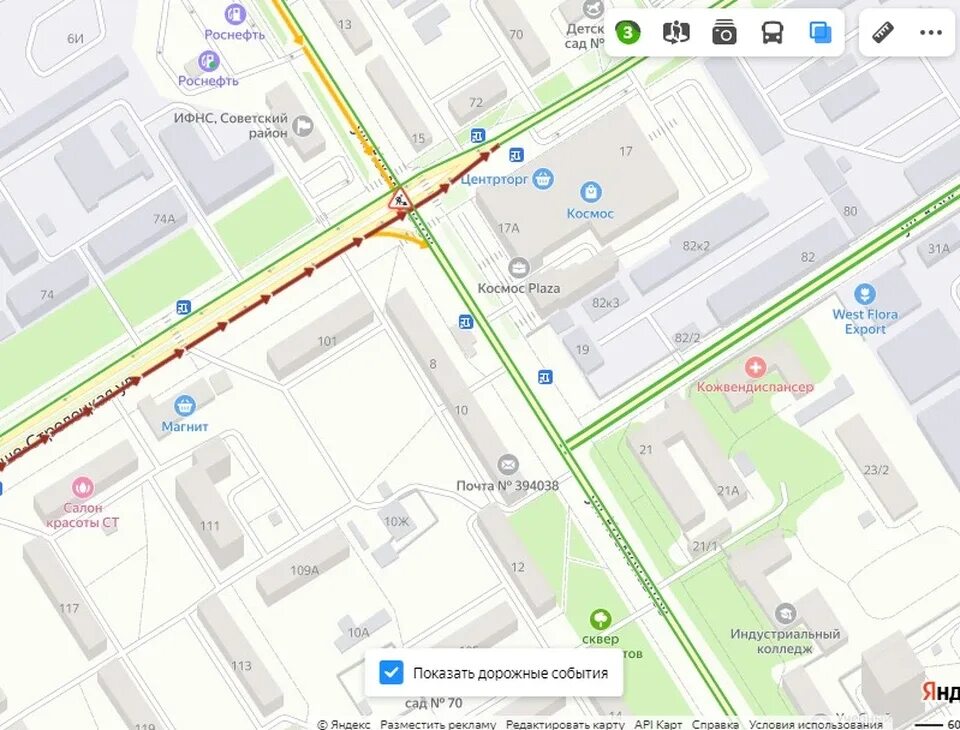Open the Условия использования link
The image size is (960, 730).
tap(816, 724)
